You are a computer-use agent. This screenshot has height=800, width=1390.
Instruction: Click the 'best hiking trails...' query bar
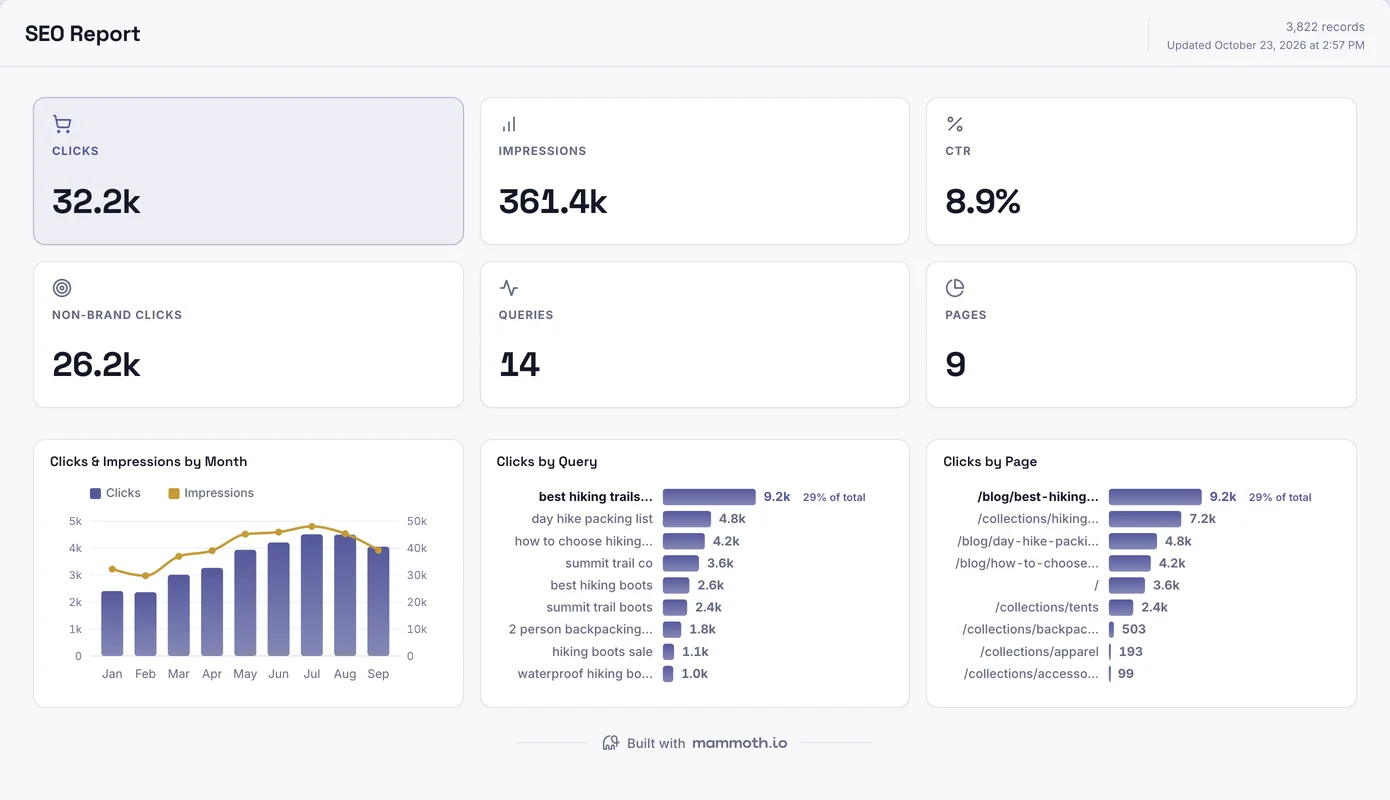point(709,497)
